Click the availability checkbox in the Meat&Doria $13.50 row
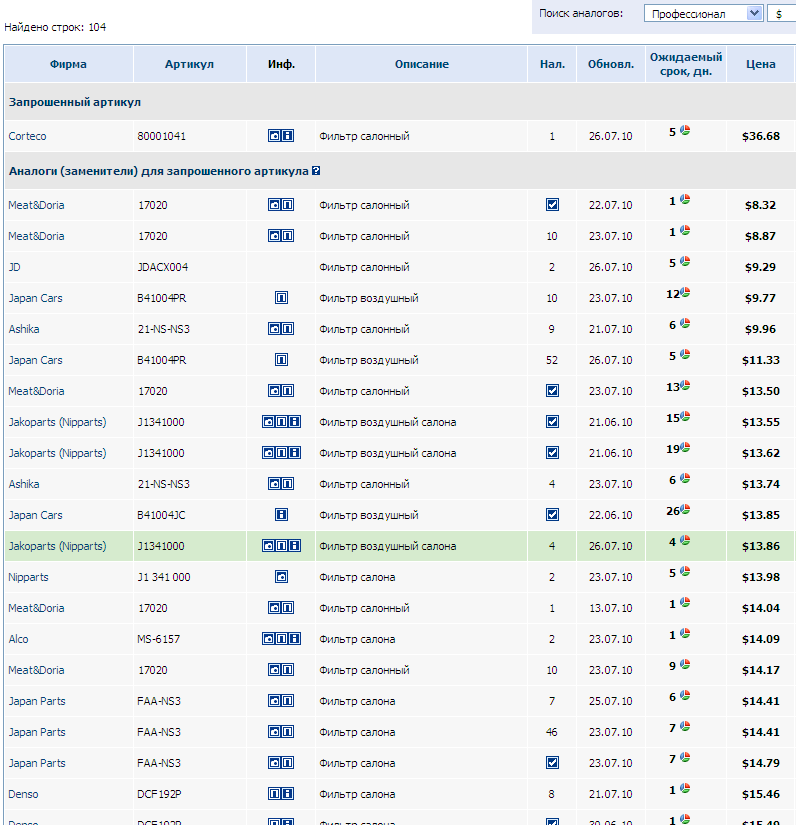The height and width of the screenshot is (825, 796). pos(552,391)
